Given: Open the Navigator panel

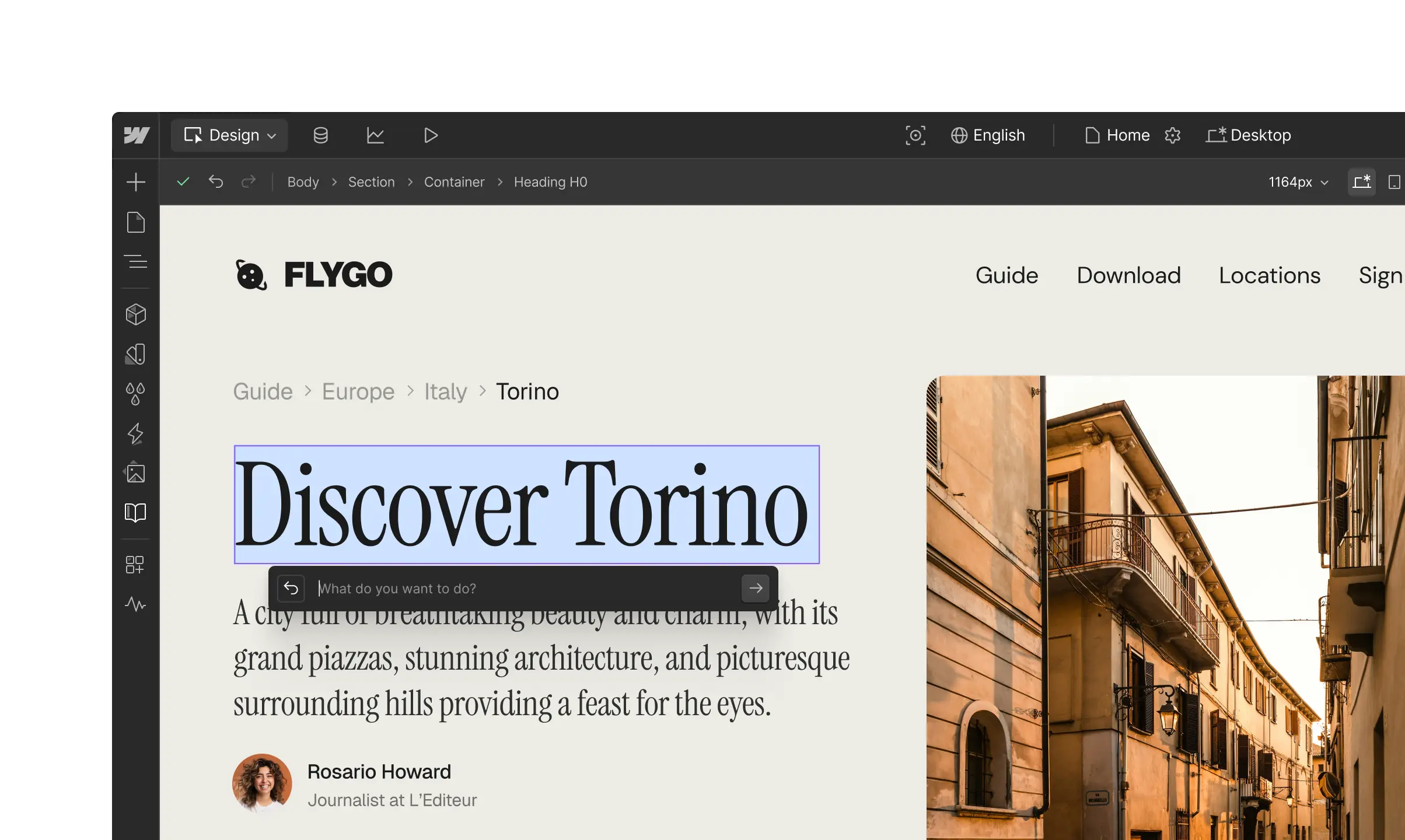Looking at the screenshot, I should [x=135, y=261].
